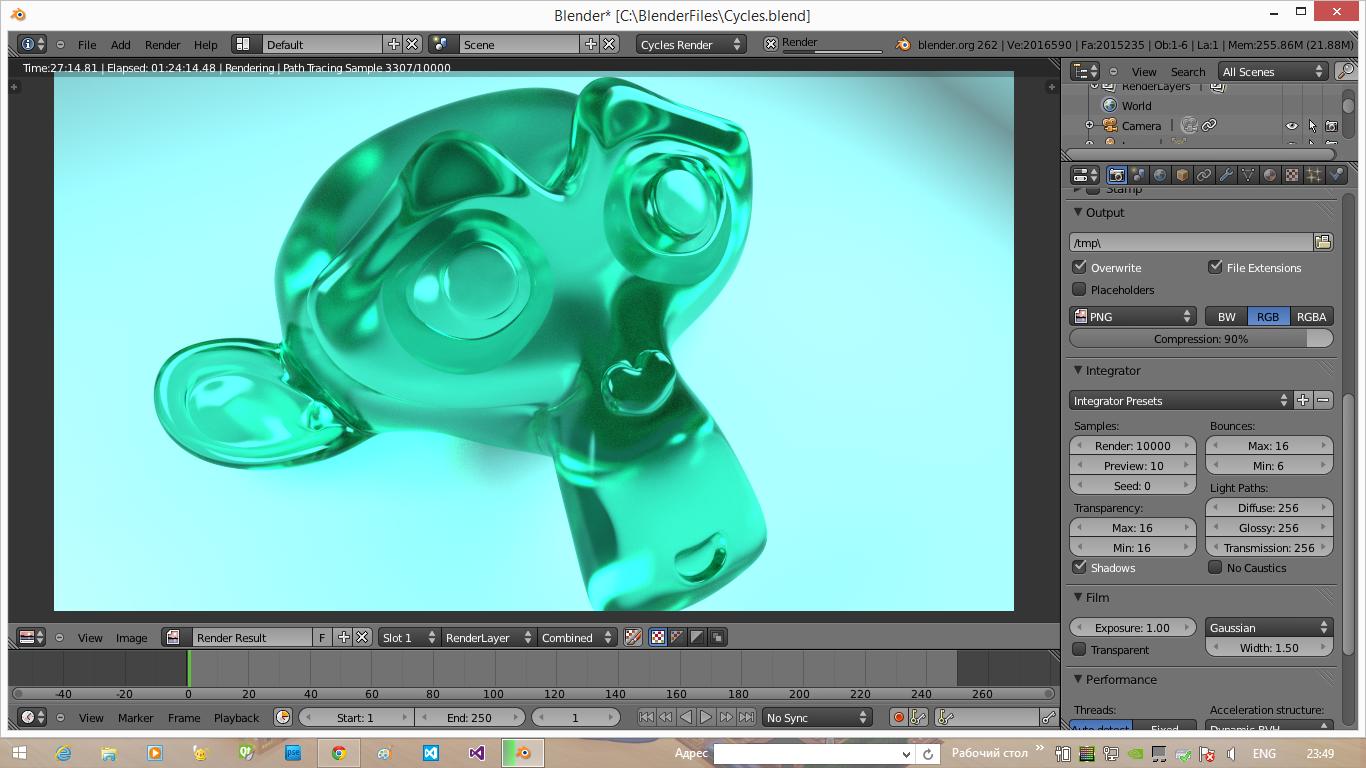Play the animation forward

(x=706, y=717)
